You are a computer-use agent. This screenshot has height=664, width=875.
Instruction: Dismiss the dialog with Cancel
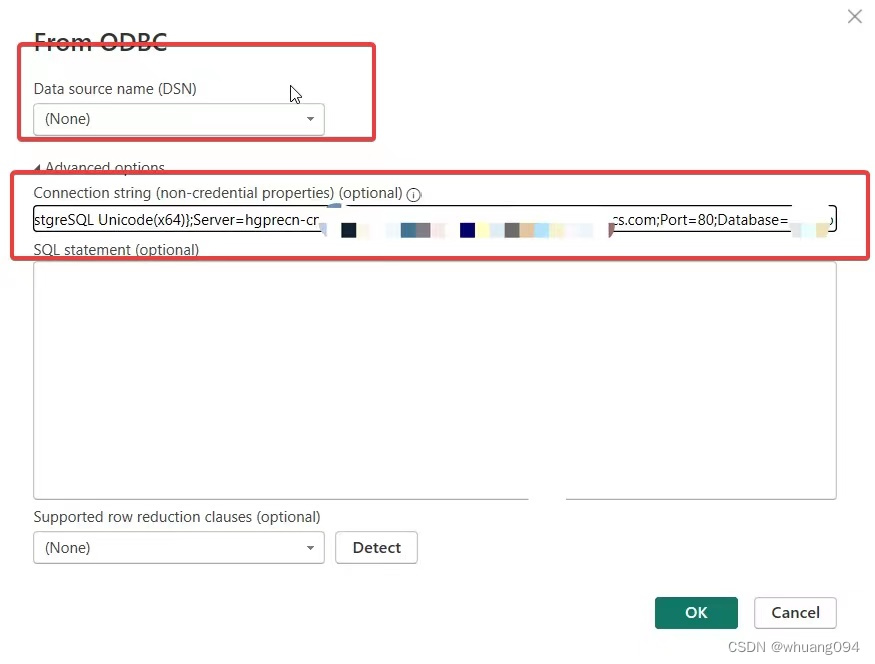(795, 612)
